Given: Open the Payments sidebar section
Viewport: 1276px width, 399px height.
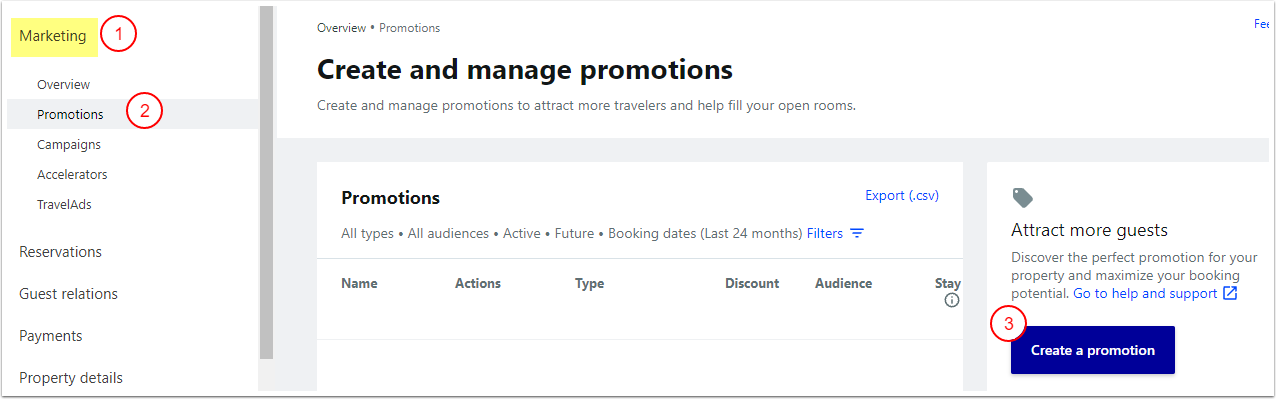Looking at the screenshot, I should tap(50, 336).
